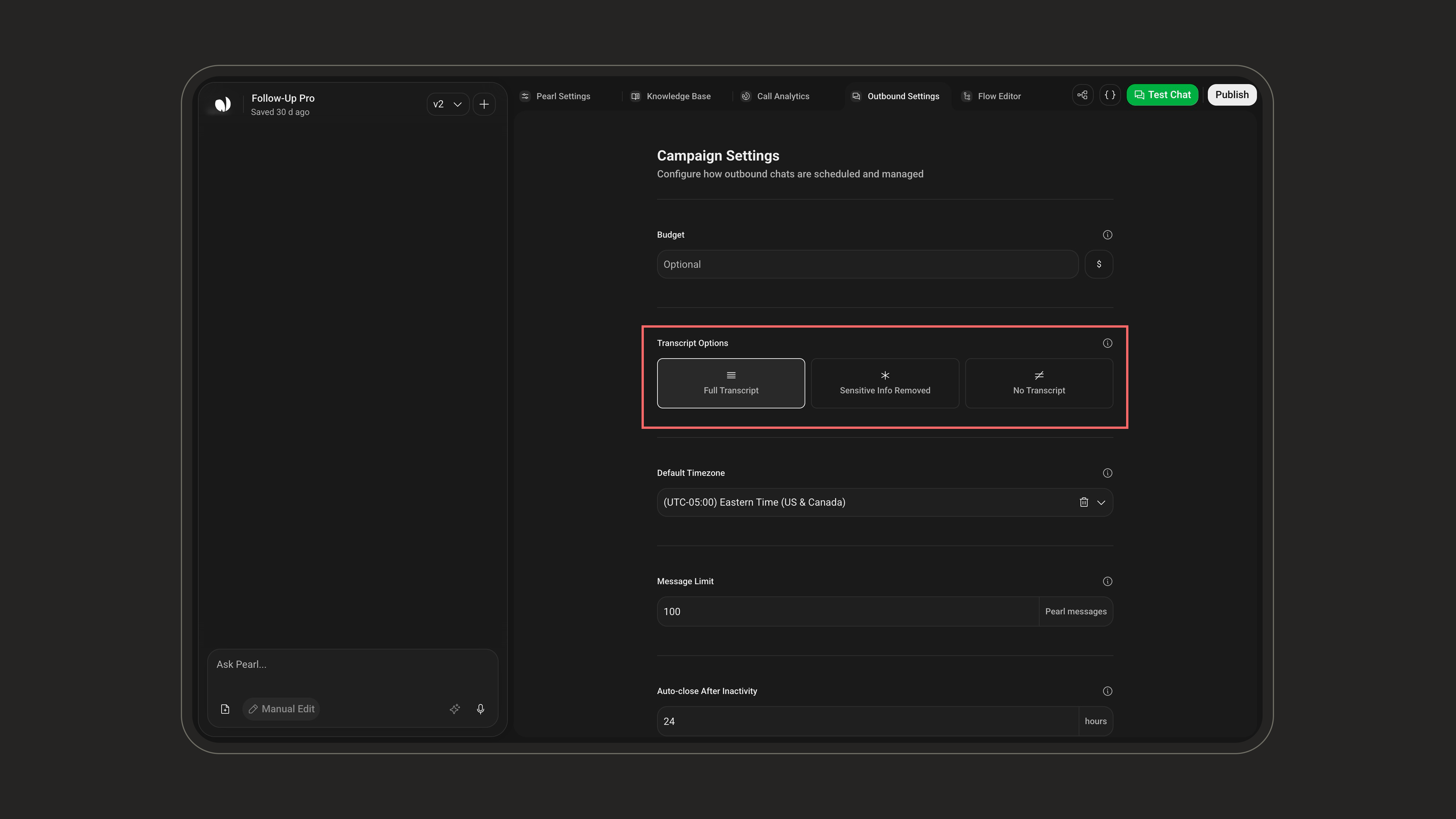This screenshot has width=1456, height=819.
Task: Click the workflow nodes icon in top bar
Action: 1082,95
